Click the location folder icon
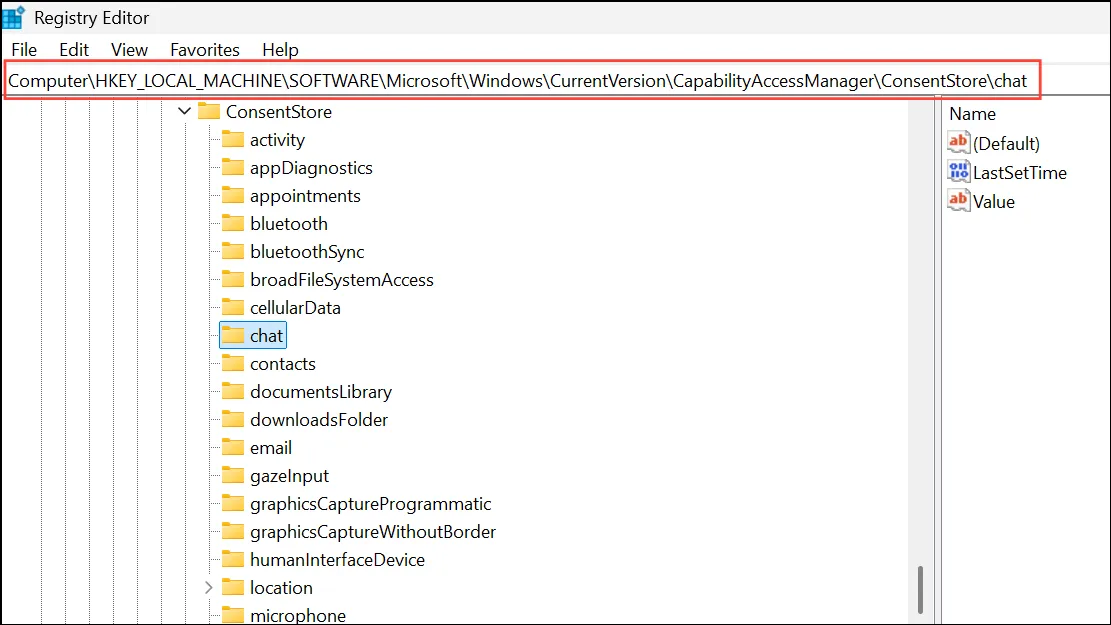This screenshot has height=625, width=1111. [232, 587]
